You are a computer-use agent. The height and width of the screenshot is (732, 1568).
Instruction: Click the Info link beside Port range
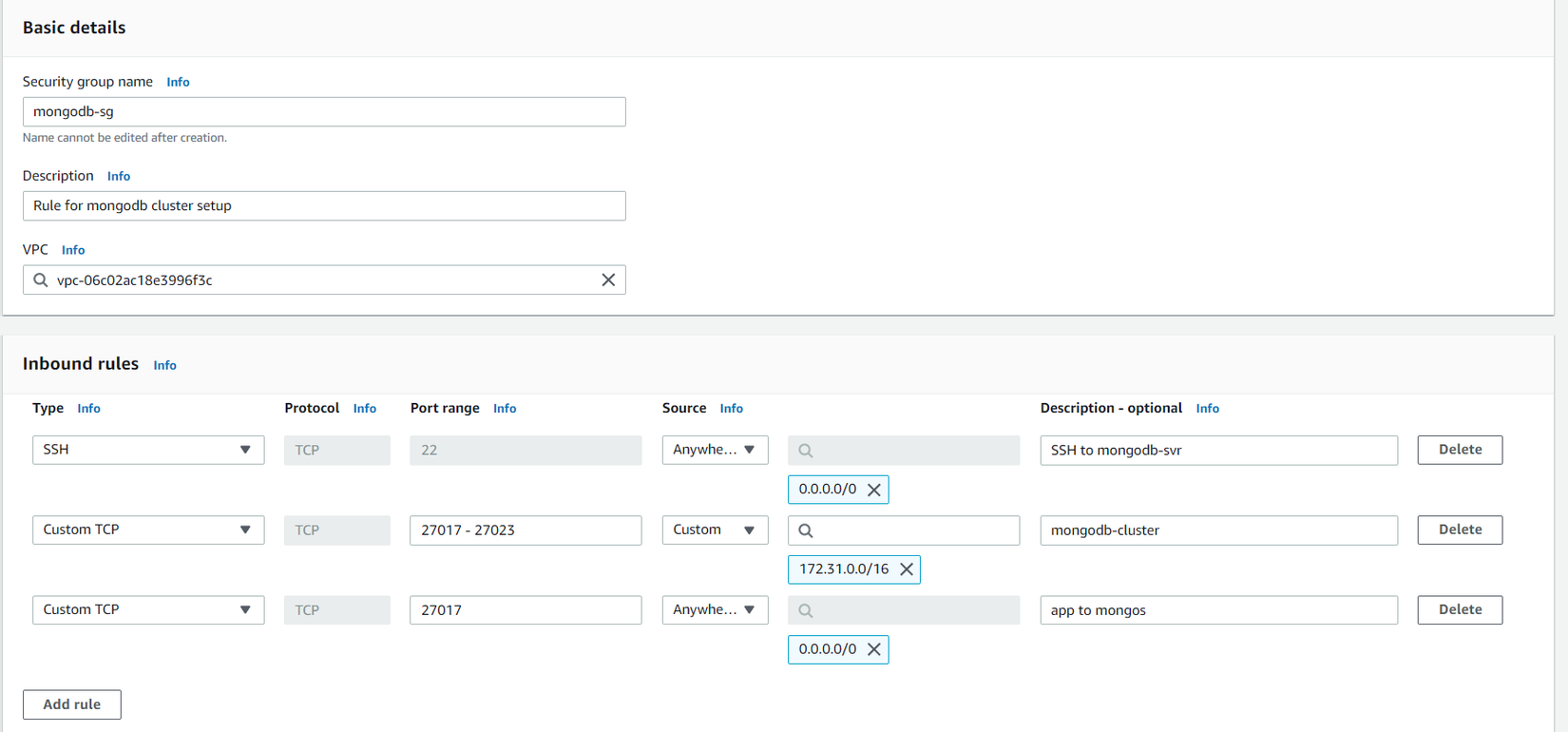click(x=505, y=408)
